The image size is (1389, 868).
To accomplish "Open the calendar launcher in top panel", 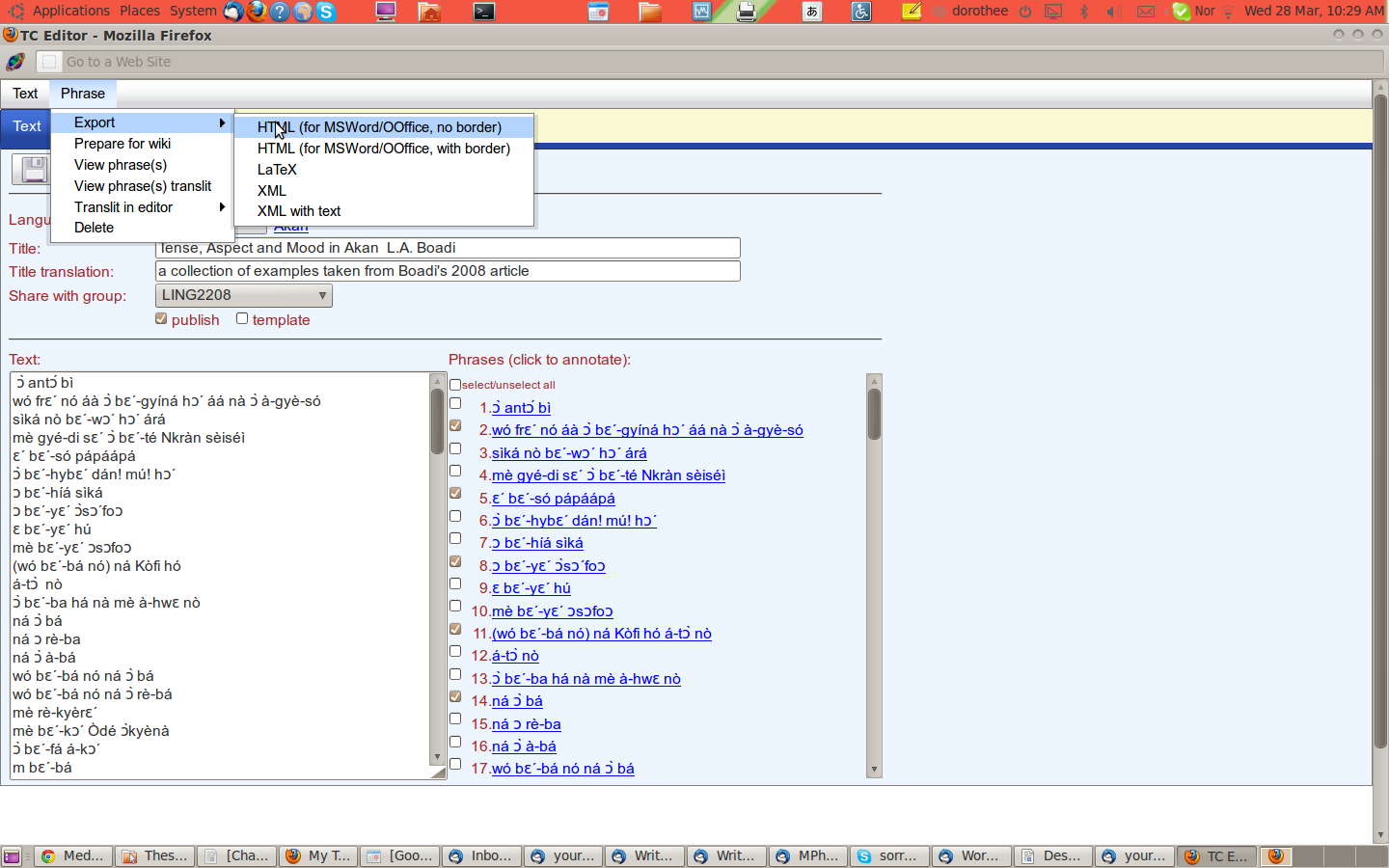I will (598, 12).
